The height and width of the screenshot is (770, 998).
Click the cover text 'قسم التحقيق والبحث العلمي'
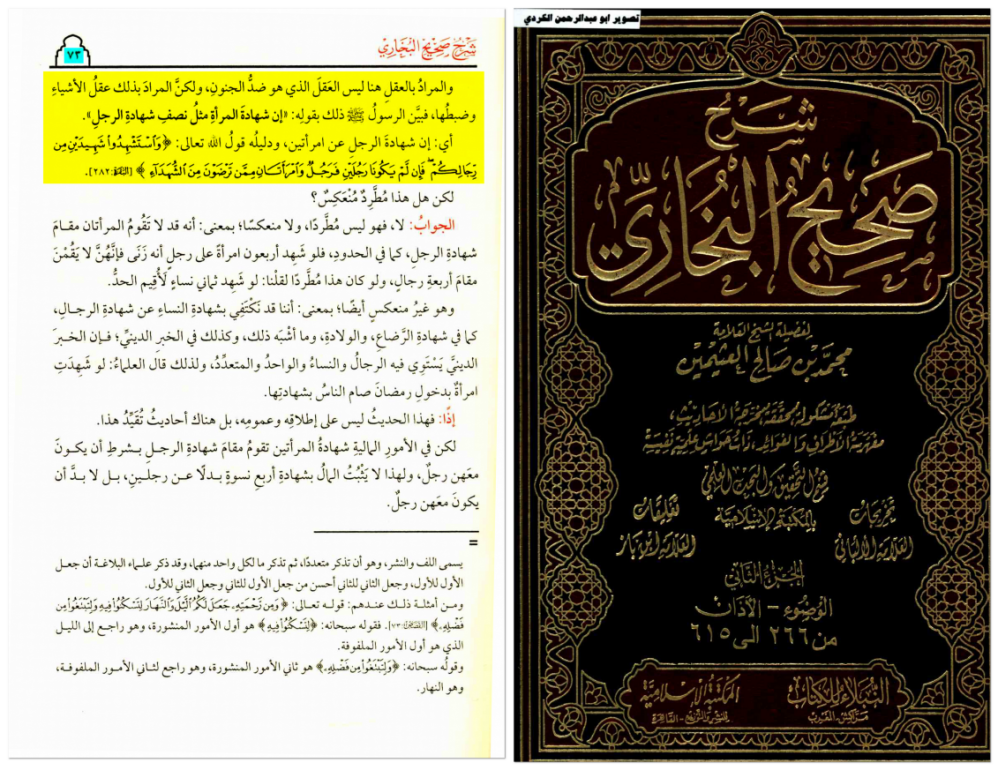point(764,484)
